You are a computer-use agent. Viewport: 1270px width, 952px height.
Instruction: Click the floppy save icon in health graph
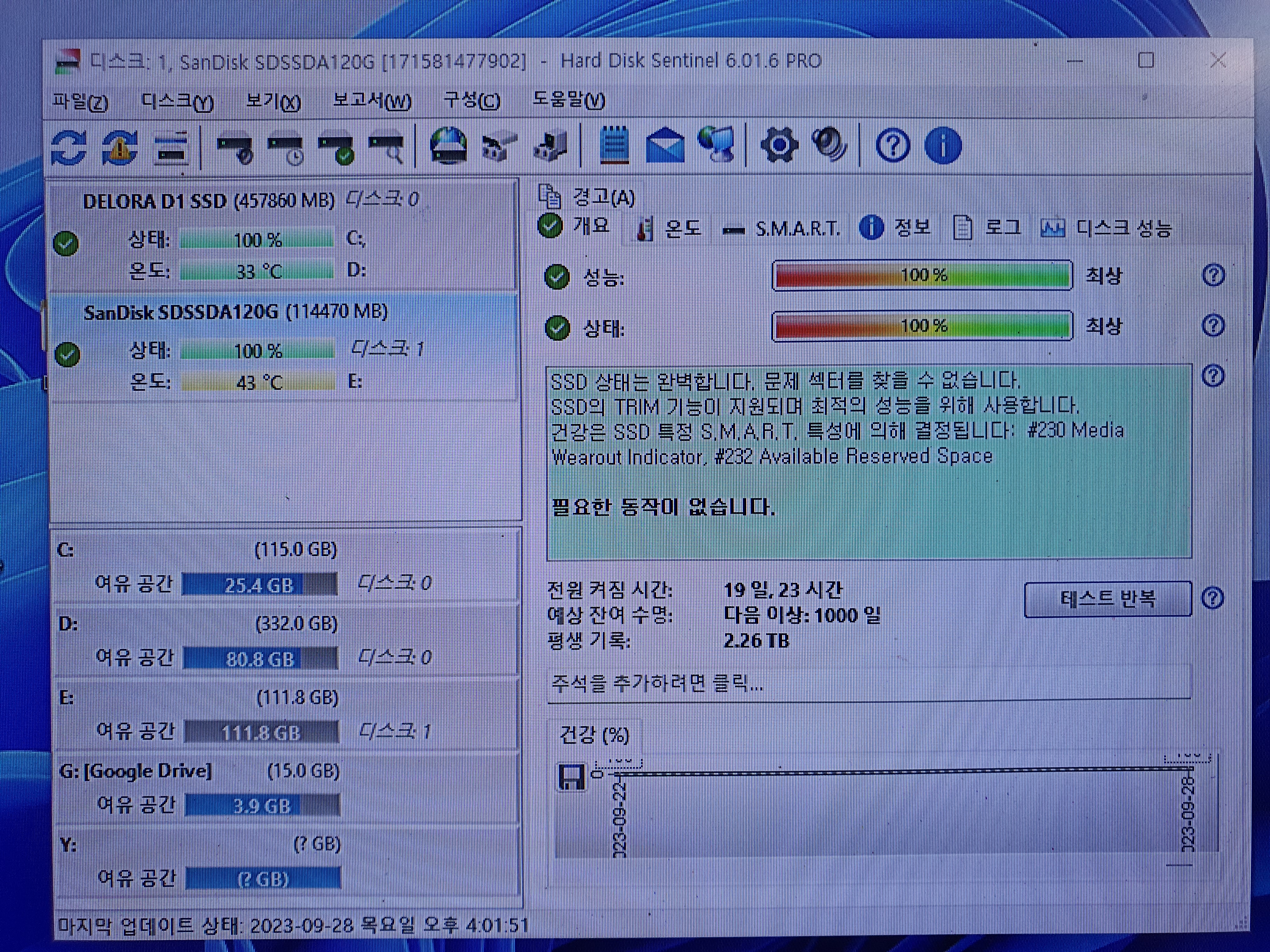[x=571, y=778]
